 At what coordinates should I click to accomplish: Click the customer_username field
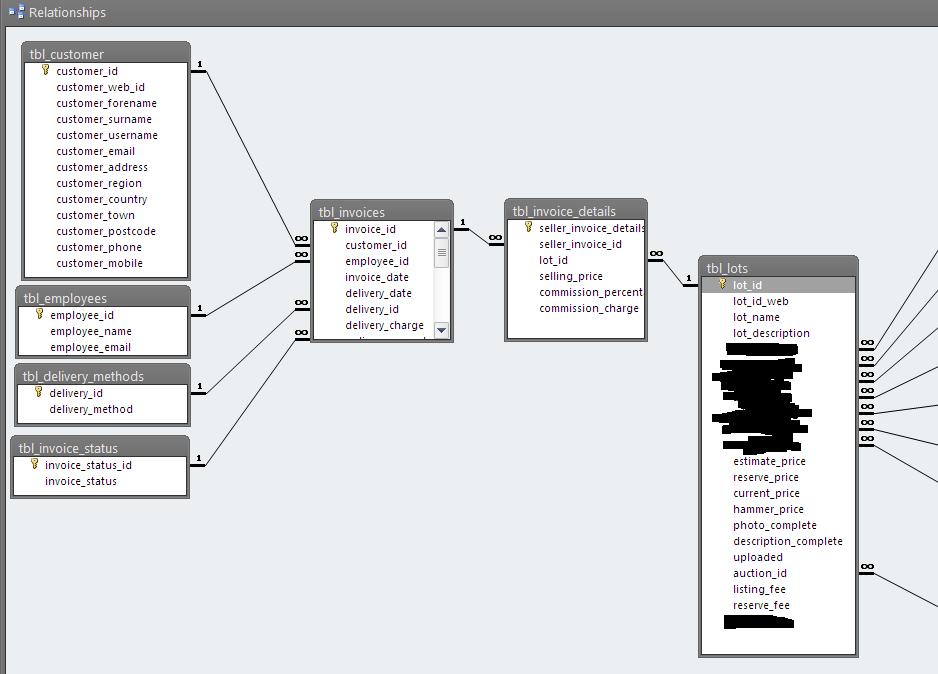tap(107, 136)
